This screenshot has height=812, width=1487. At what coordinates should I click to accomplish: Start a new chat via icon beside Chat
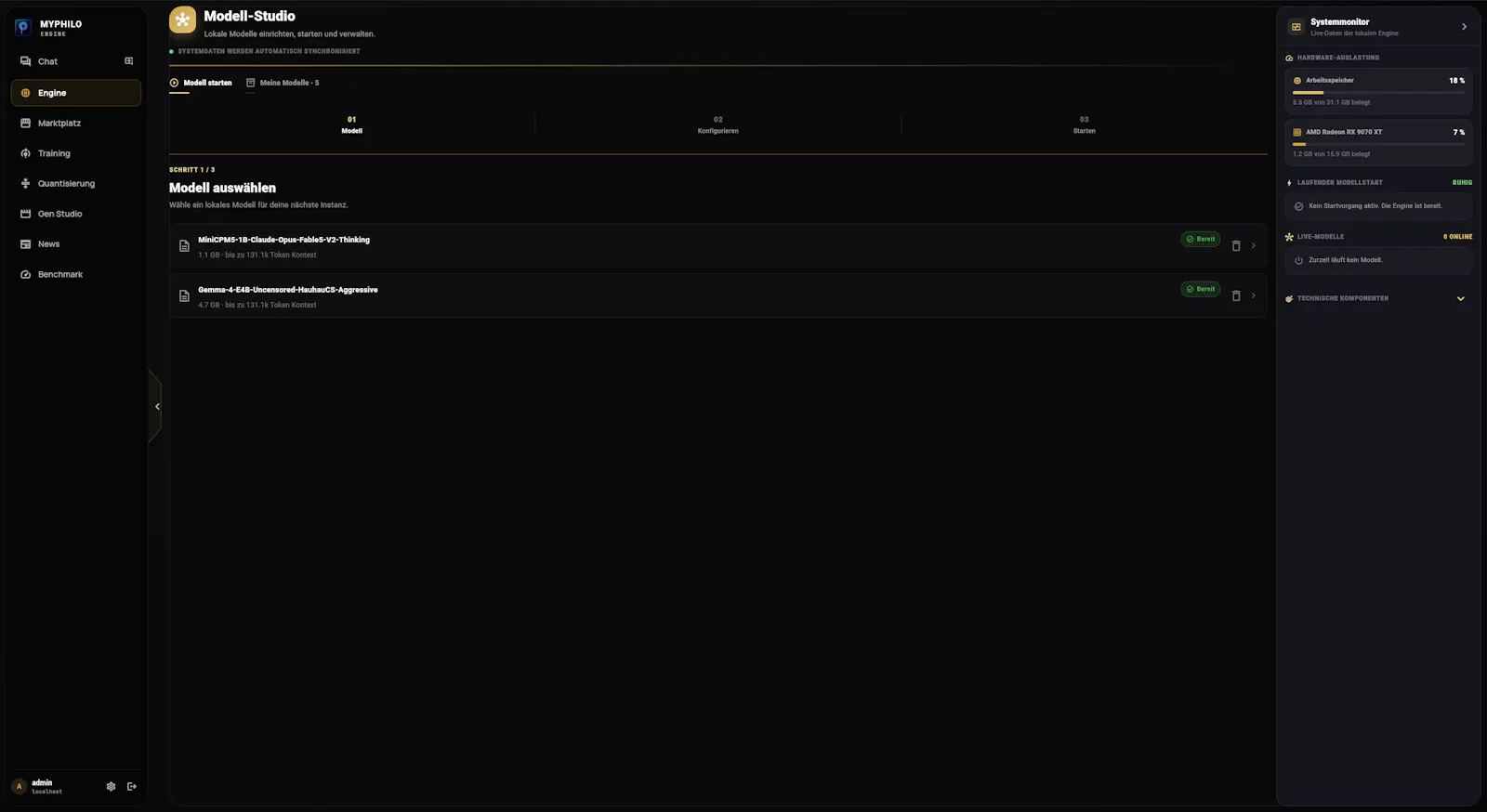pos(128,61)
